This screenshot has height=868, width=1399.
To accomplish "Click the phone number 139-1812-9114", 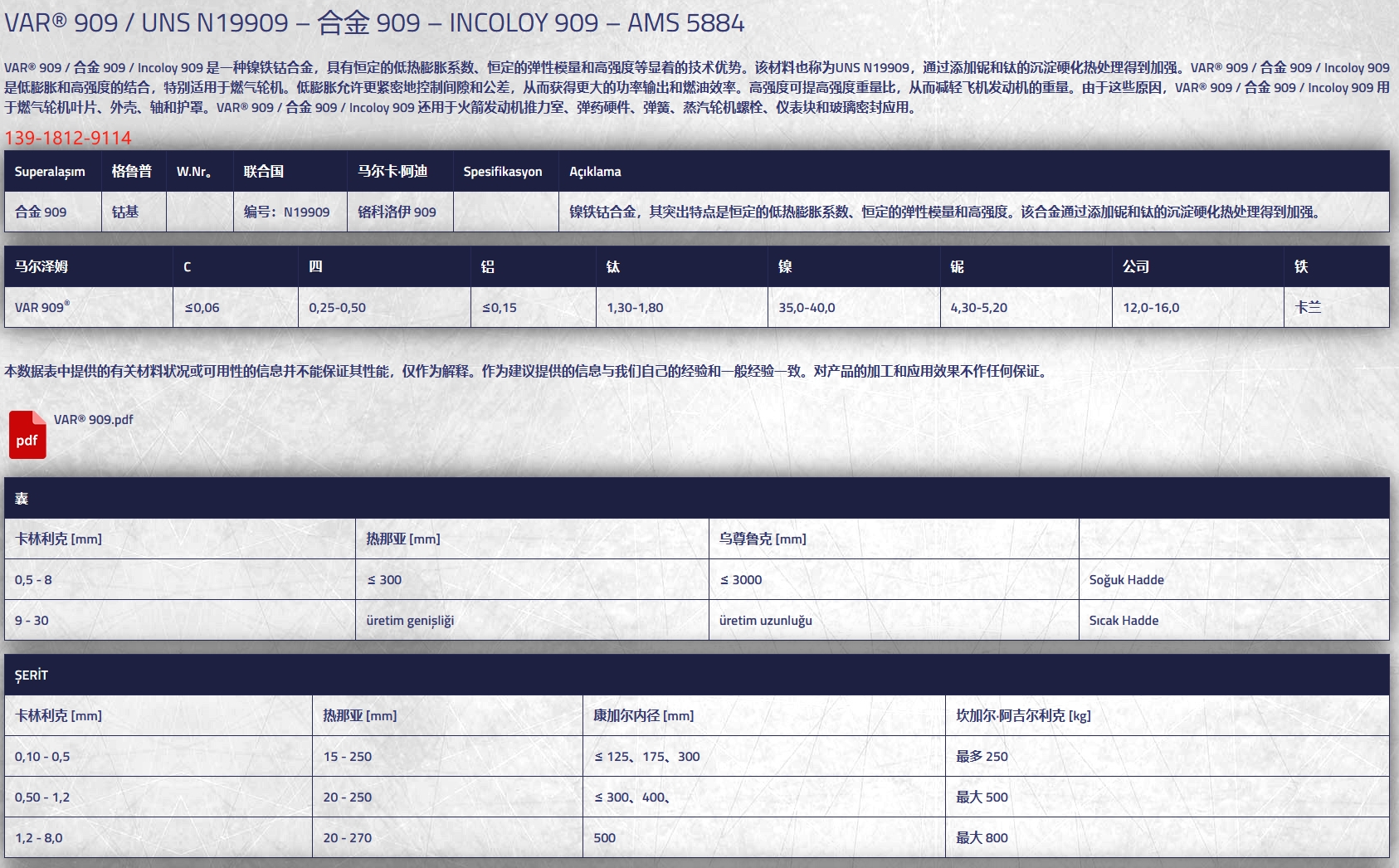I will pos(68,138).
